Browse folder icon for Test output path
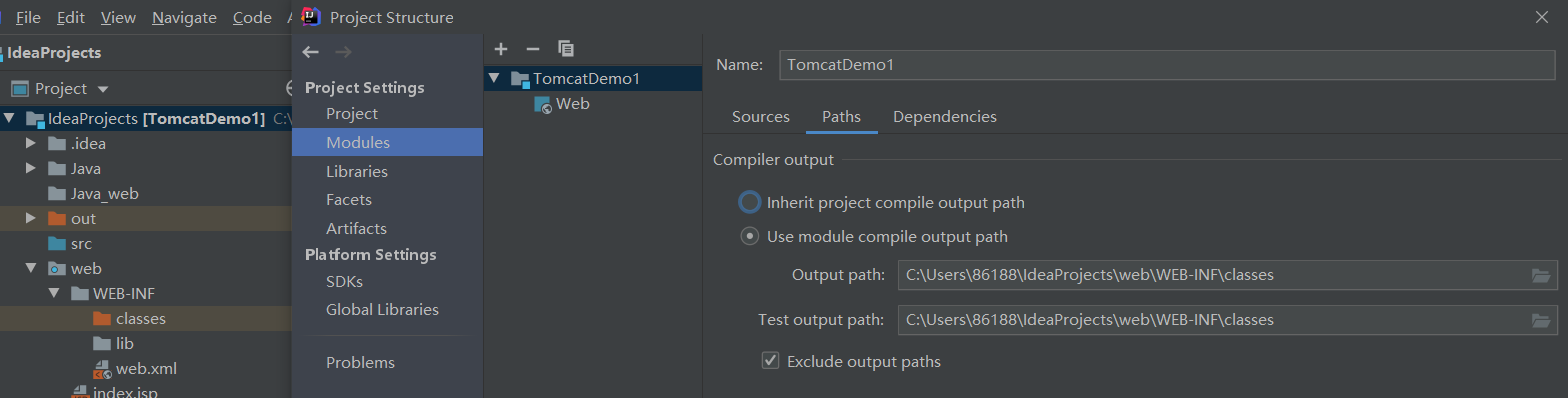The height and width of the screenshot is (398, 1568). tap(1541, 320)
